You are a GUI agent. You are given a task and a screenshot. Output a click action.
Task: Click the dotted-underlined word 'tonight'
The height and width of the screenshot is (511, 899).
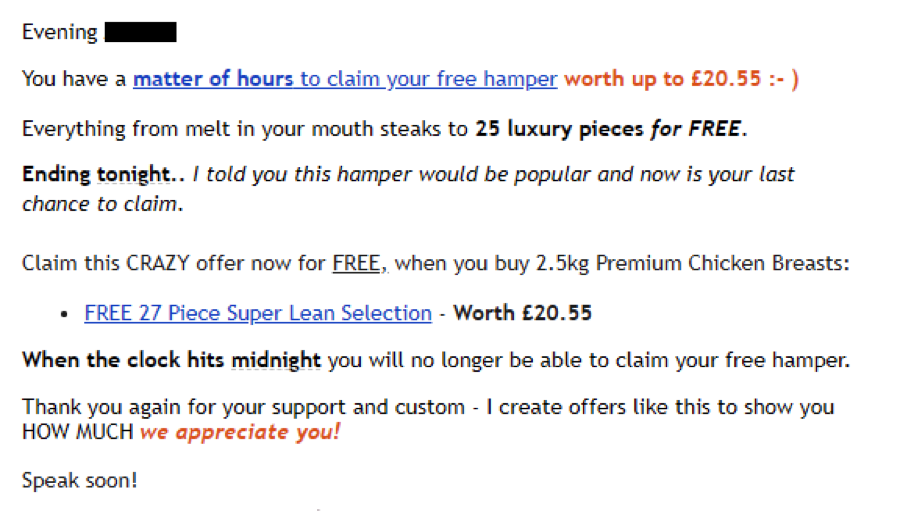click(134, 174)
